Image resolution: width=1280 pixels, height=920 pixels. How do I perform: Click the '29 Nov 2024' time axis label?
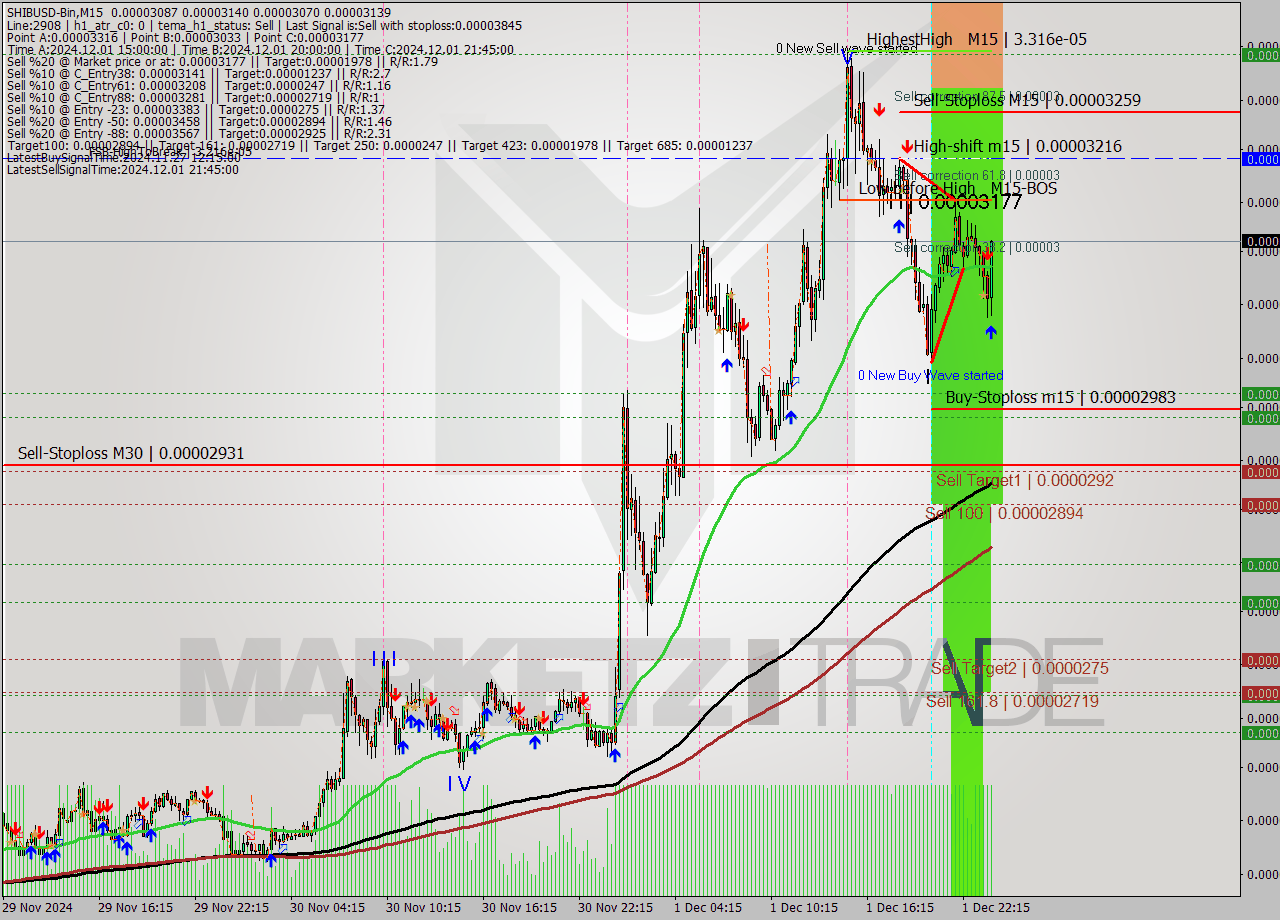point(37,908)
